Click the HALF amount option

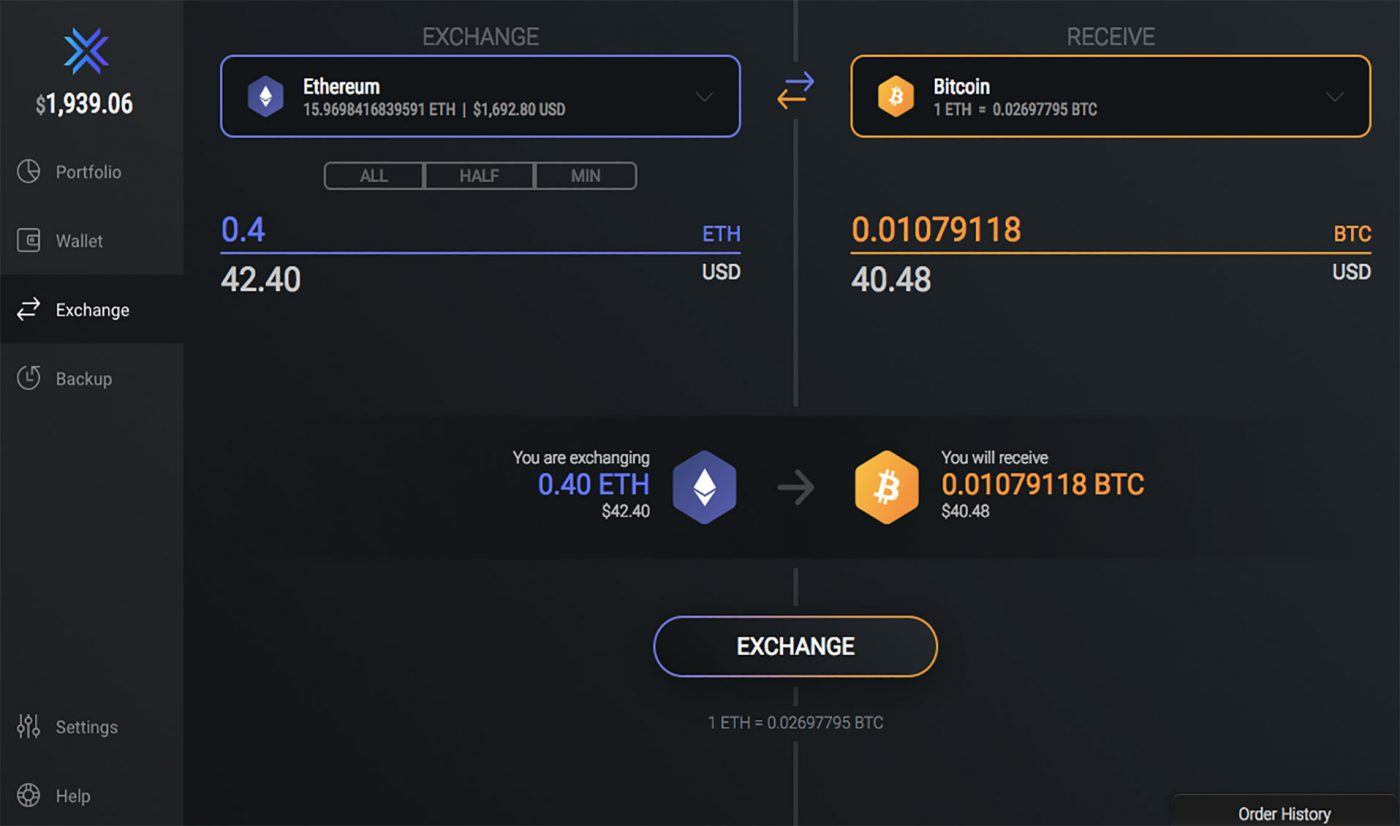[479, 175]
